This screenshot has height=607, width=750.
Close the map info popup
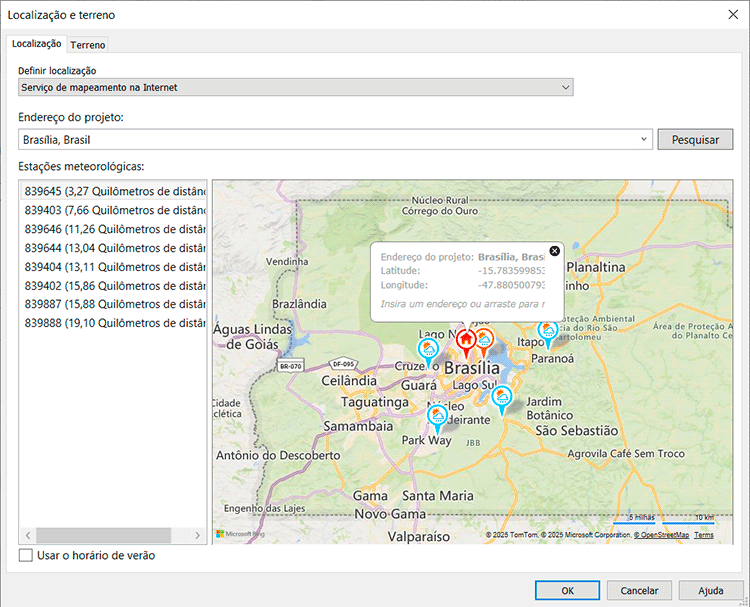555,251
